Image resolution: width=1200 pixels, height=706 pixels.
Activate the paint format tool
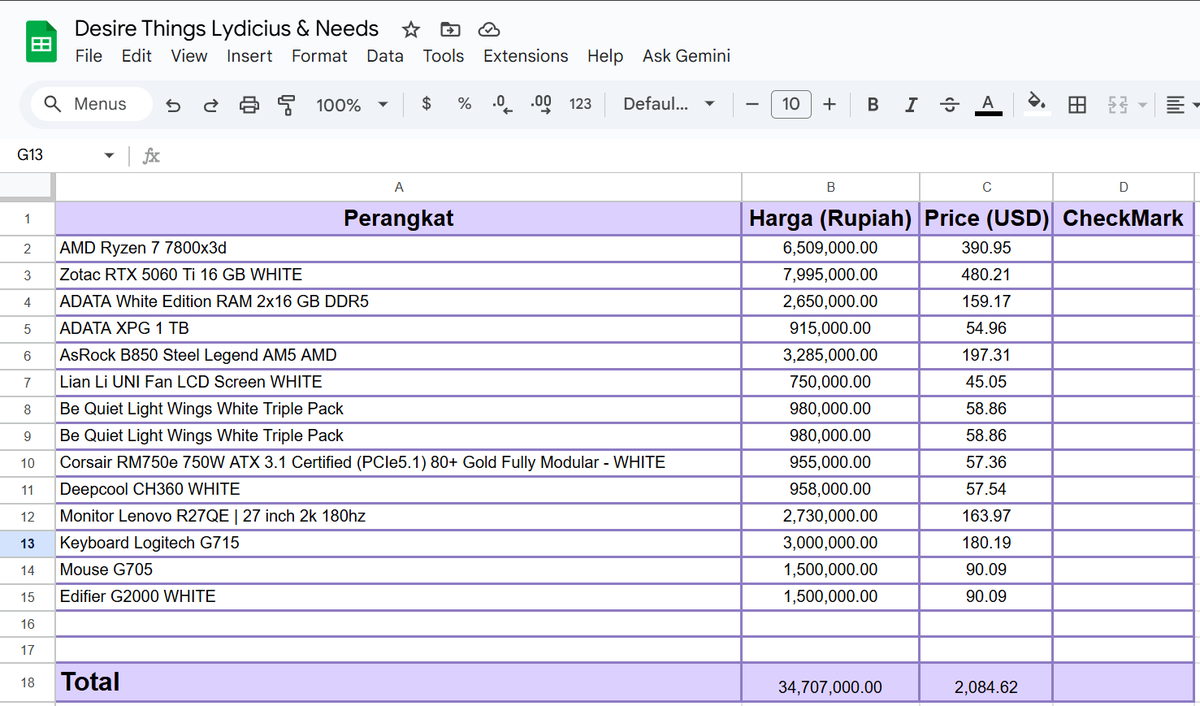click(287, 104)
